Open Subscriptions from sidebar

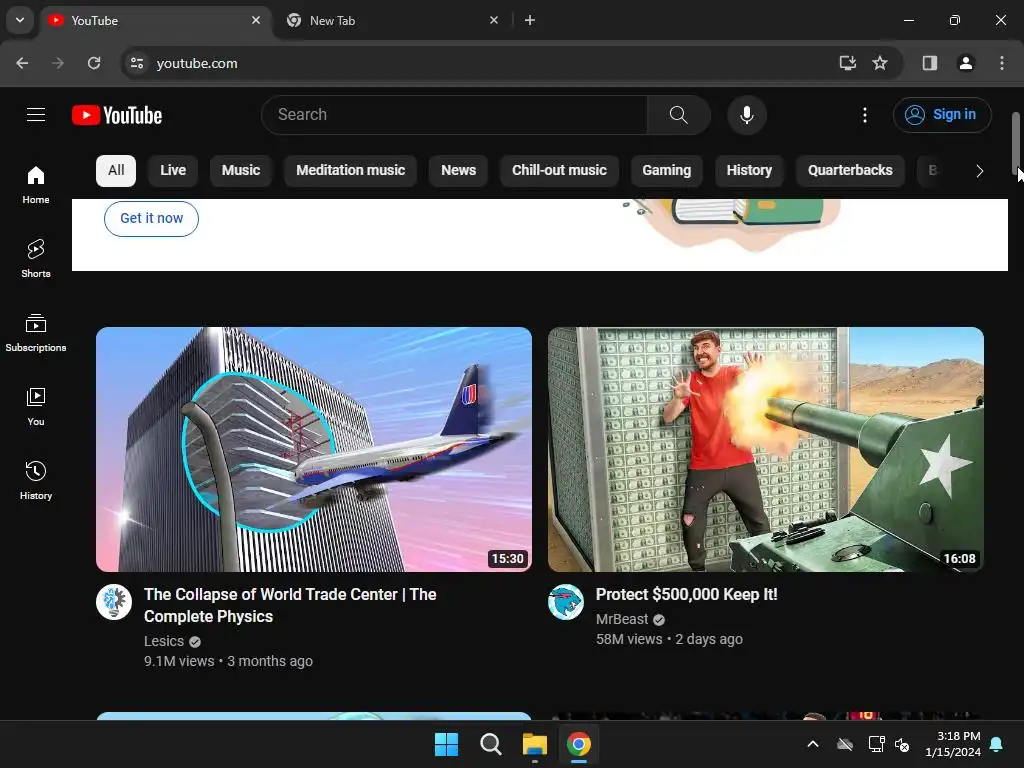tap(36, 332)
